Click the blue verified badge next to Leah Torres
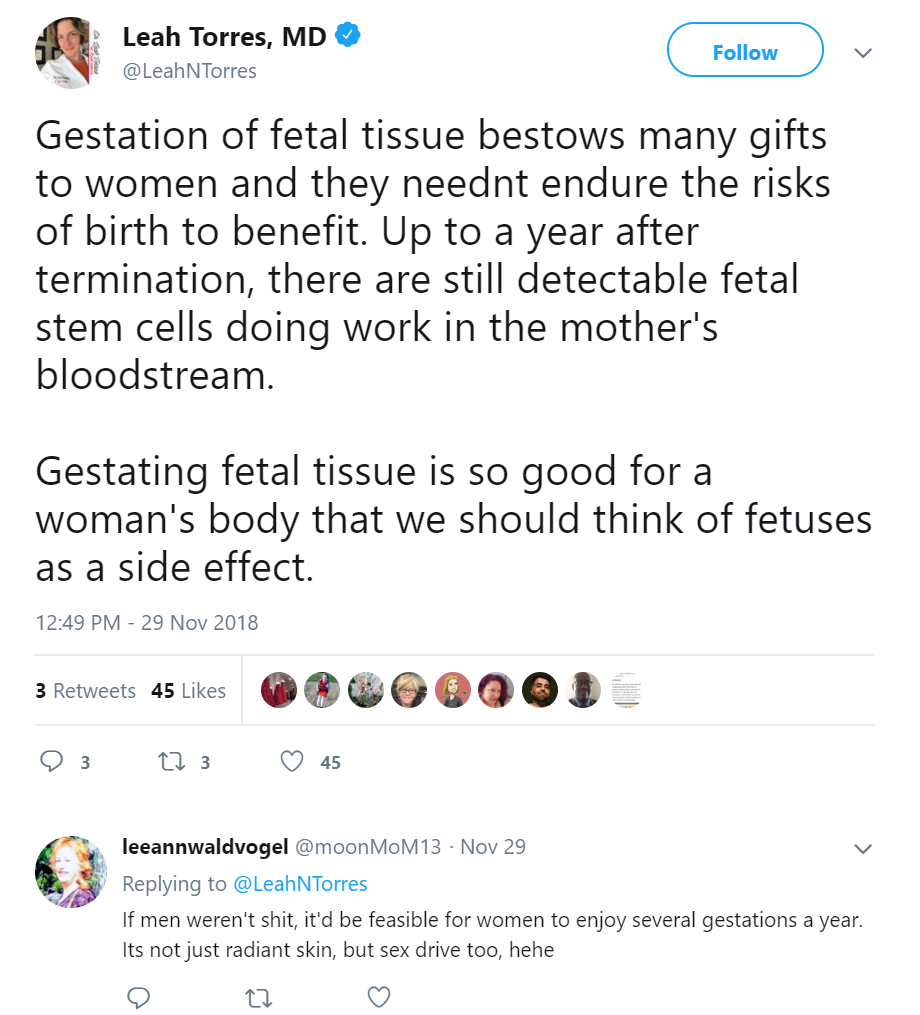The width and height of the screenshot is (920, 1015). pos(348,38)
